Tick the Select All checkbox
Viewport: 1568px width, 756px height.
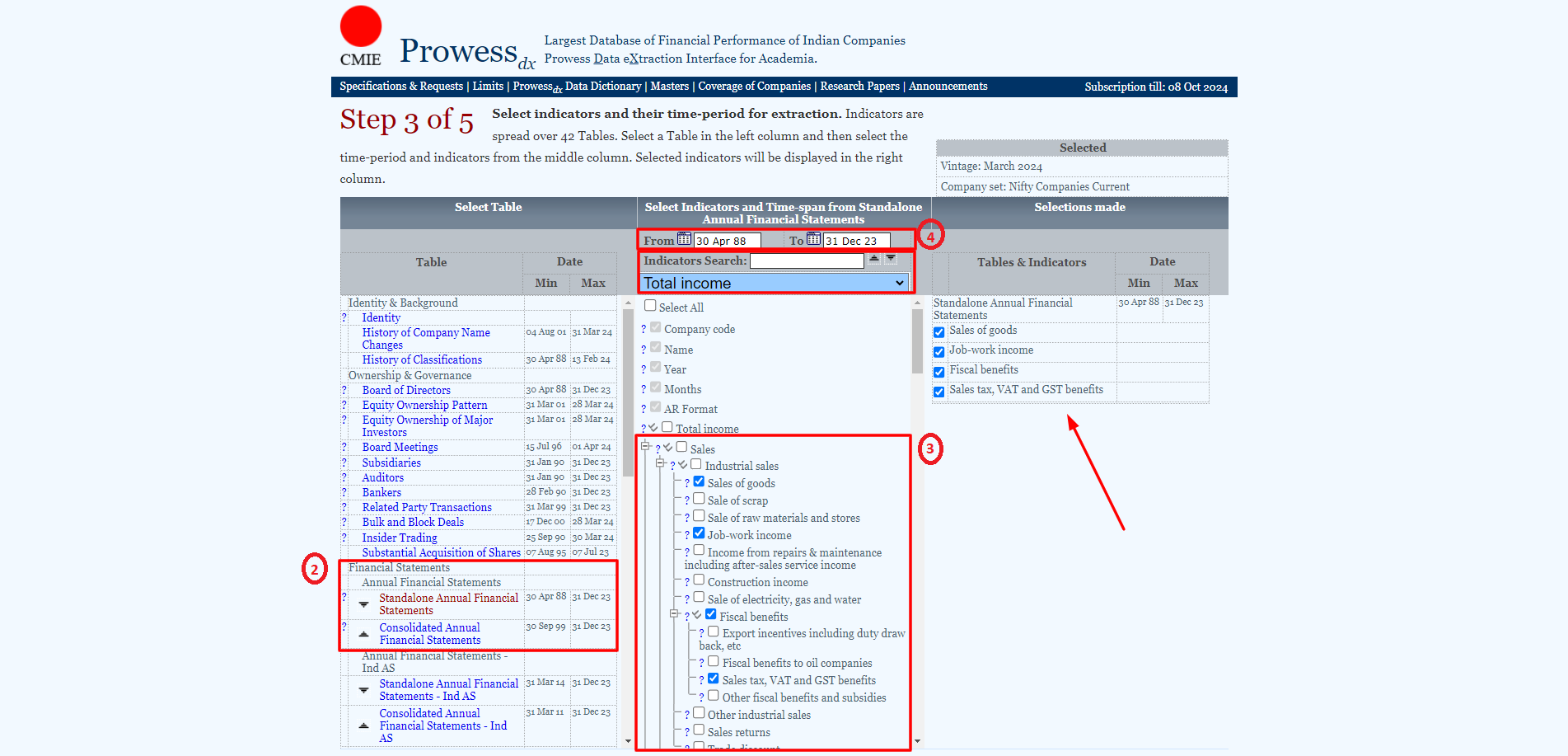point(650,306)
